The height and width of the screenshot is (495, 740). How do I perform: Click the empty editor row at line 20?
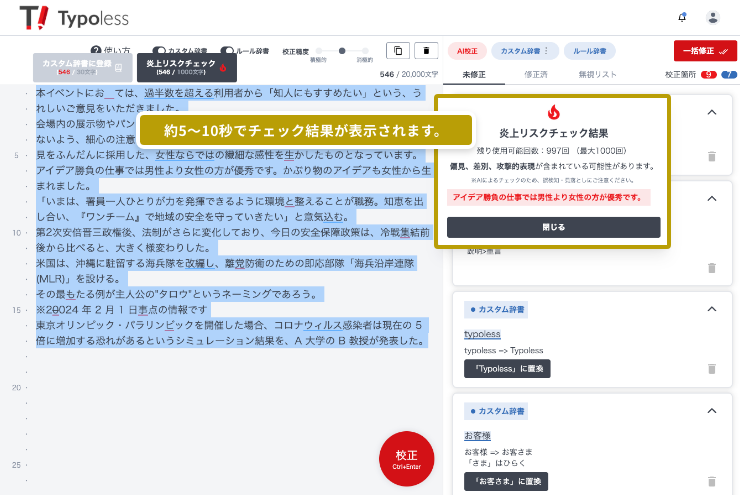(234, 387)
